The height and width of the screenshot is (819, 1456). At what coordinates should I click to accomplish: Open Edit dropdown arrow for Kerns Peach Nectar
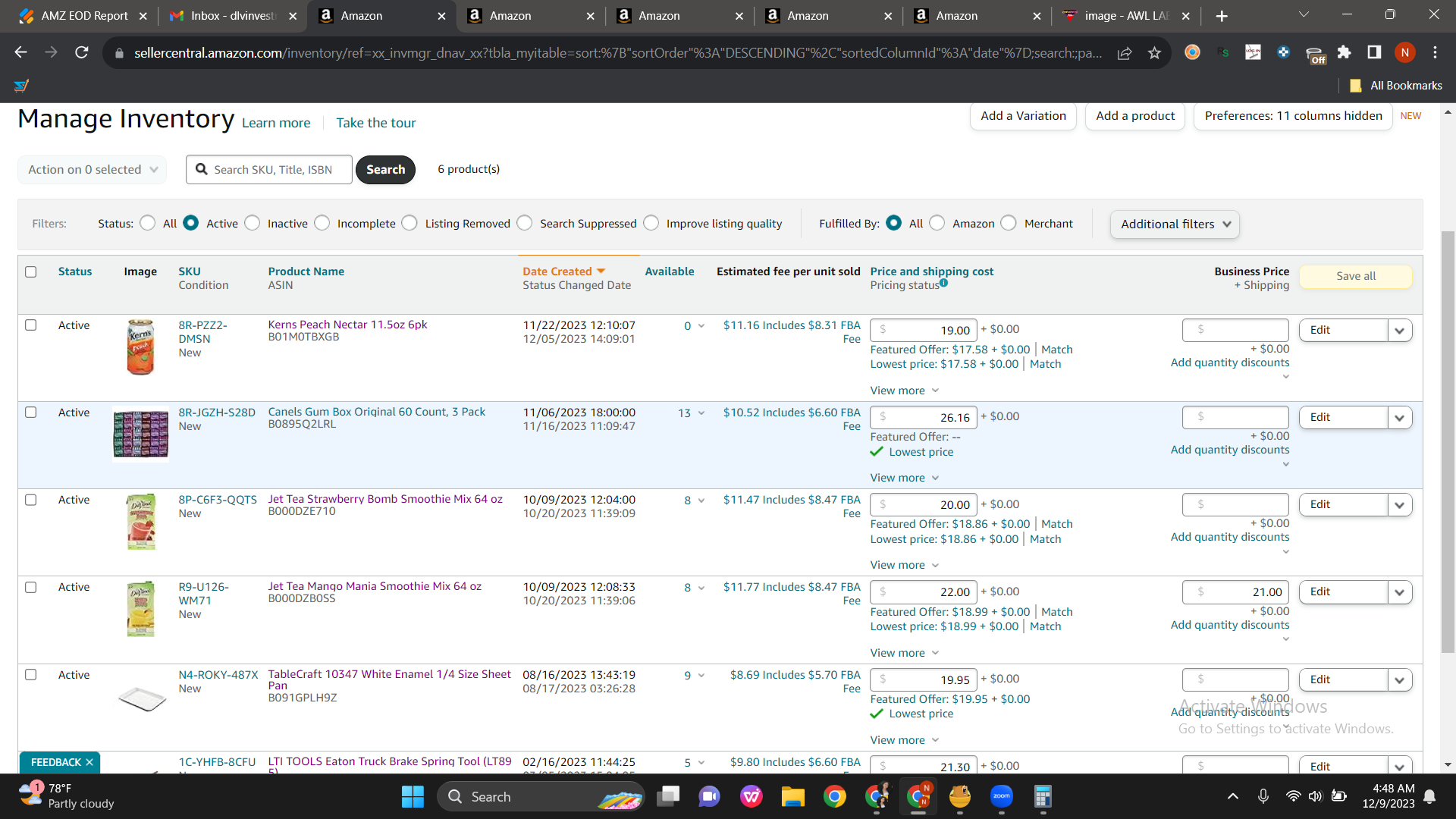1400,330
